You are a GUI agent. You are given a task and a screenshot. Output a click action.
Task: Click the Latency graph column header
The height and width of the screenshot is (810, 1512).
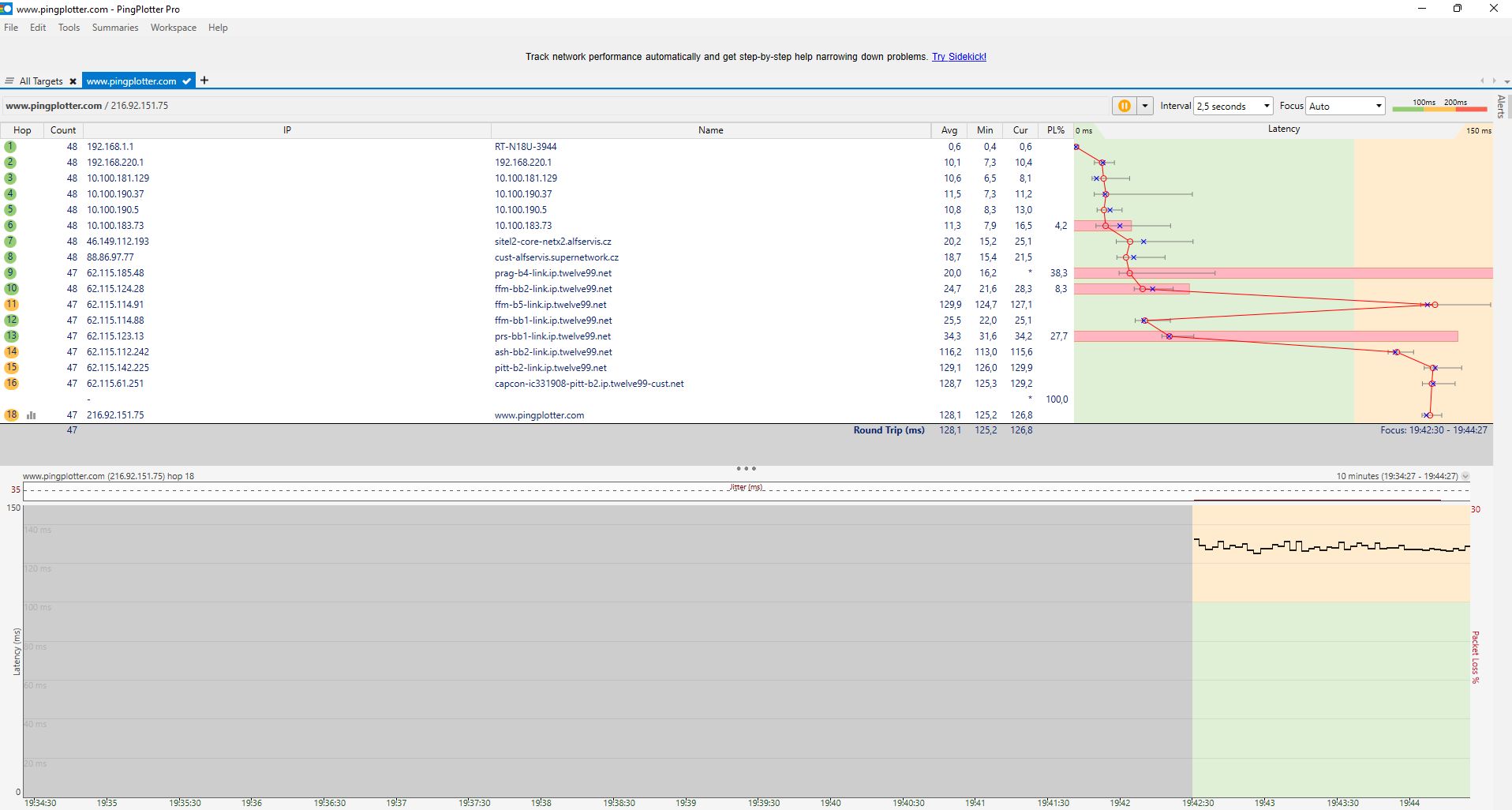click(1283, 129)
